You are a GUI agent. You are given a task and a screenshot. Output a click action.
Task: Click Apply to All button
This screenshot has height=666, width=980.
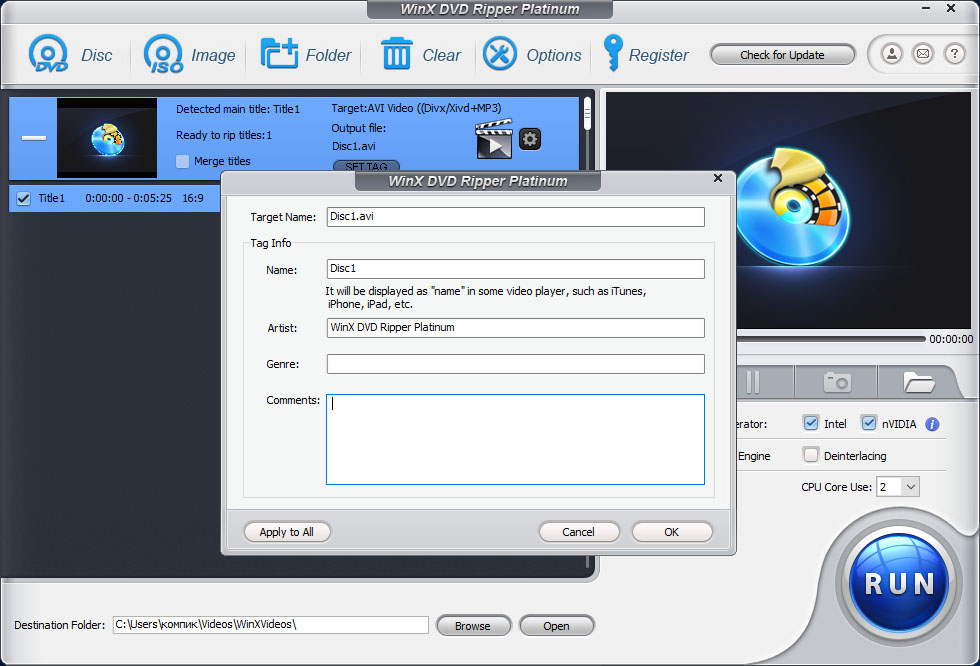(x=286, y=532)
